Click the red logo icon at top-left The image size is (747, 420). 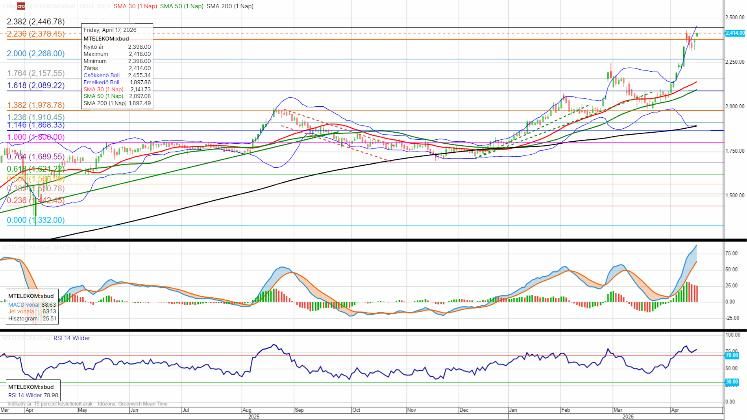pyautogui.click(x=20, y=6)
